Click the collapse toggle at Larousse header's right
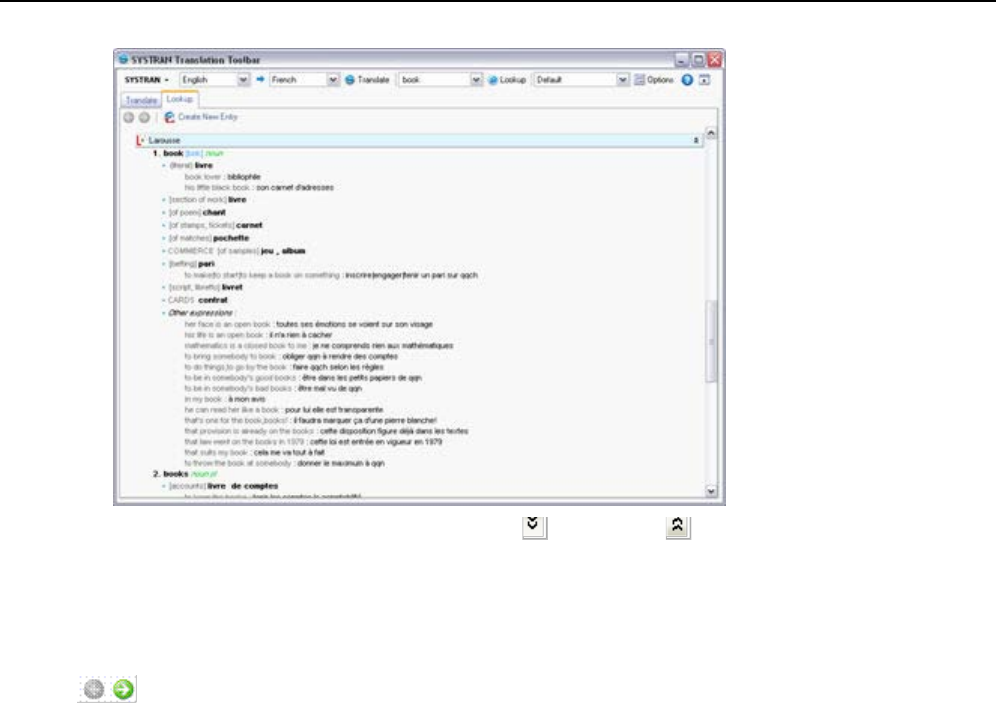 [x=696, y=140]
